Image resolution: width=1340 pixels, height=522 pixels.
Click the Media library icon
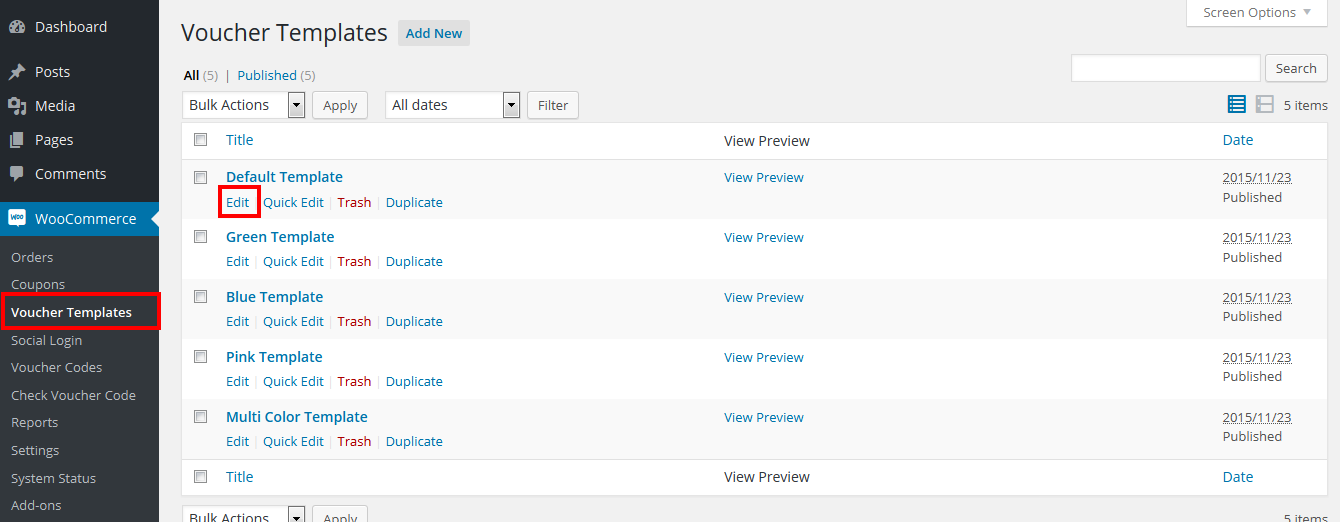click(x=17, y=106)
